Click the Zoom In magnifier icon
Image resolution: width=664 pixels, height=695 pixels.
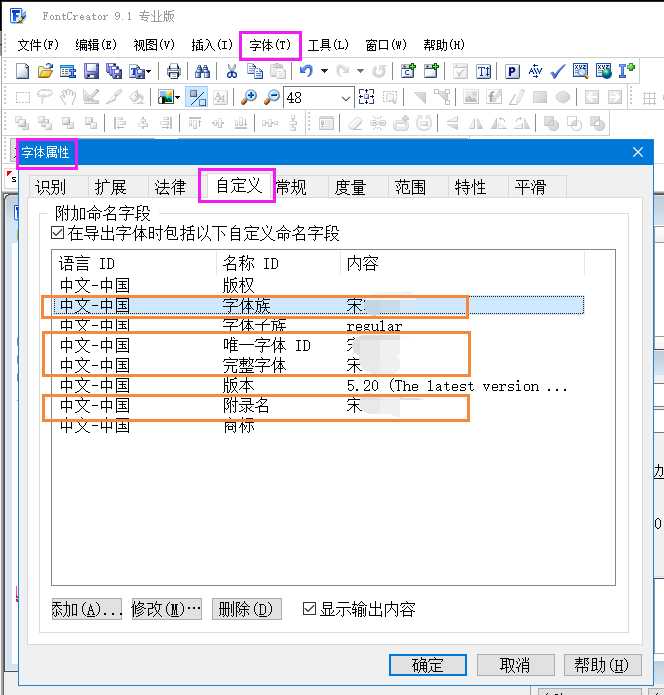point(249,97)
